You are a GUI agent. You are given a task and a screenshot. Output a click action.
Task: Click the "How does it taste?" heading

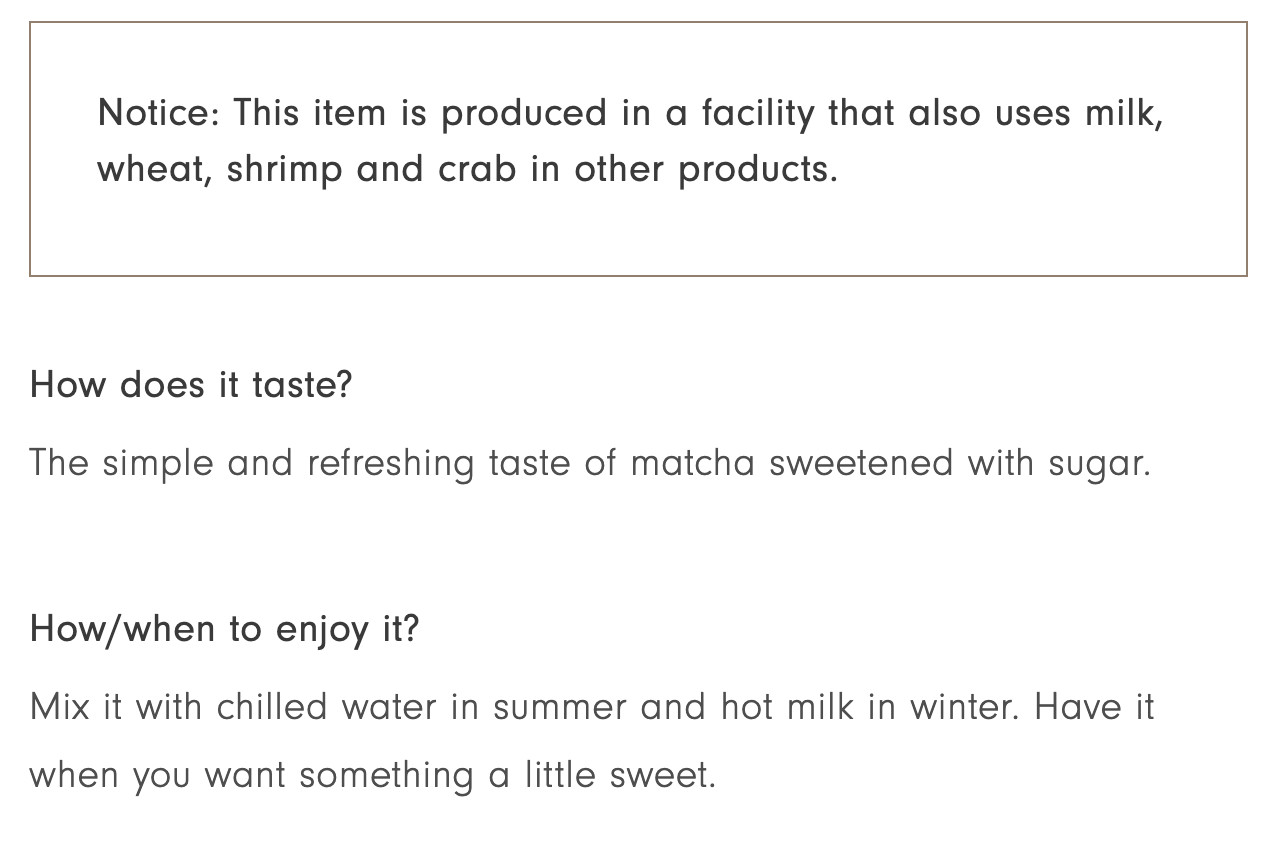tap(191, 385)
